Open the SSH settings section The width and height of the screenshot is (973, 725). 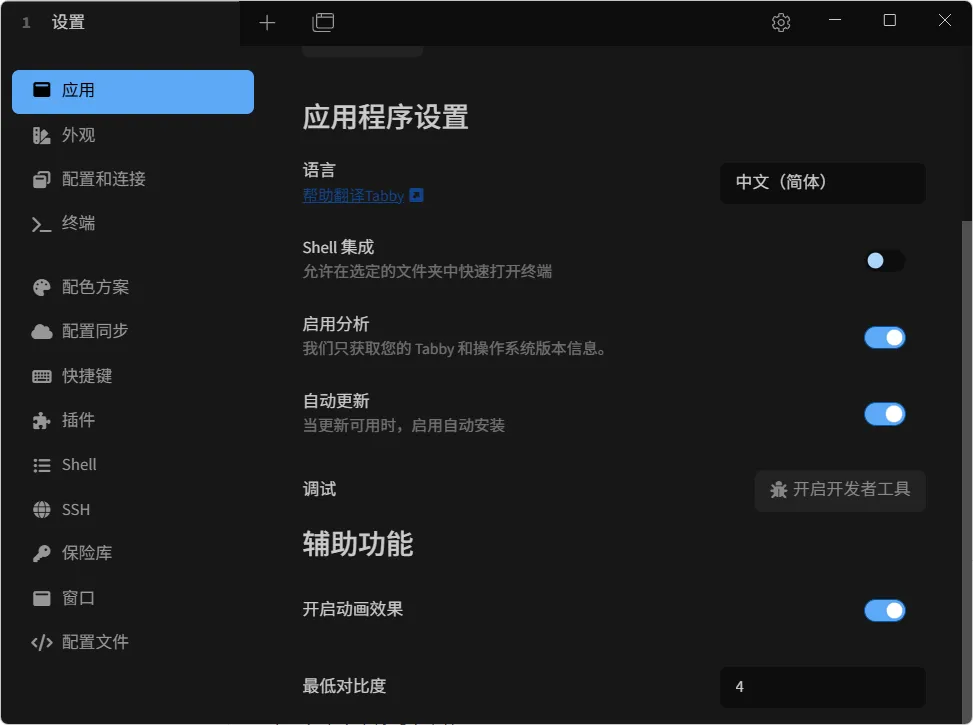75,509
